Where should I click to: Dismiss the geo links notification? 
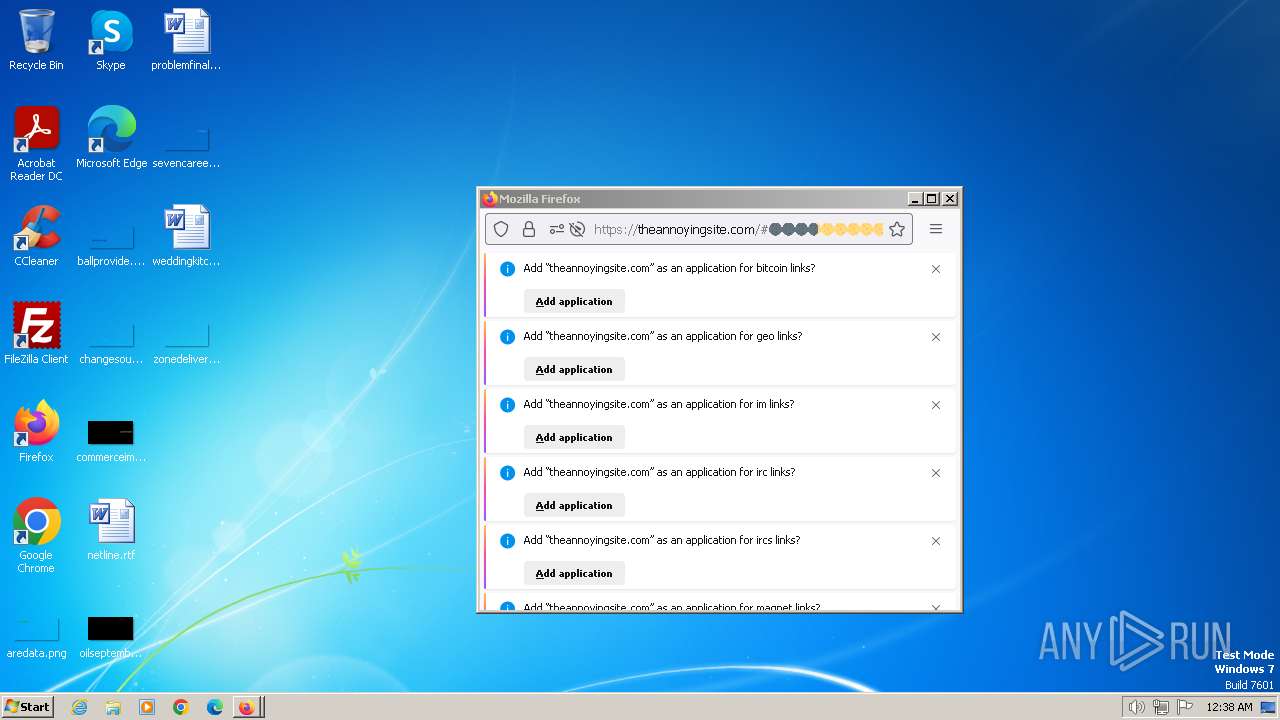936,337
